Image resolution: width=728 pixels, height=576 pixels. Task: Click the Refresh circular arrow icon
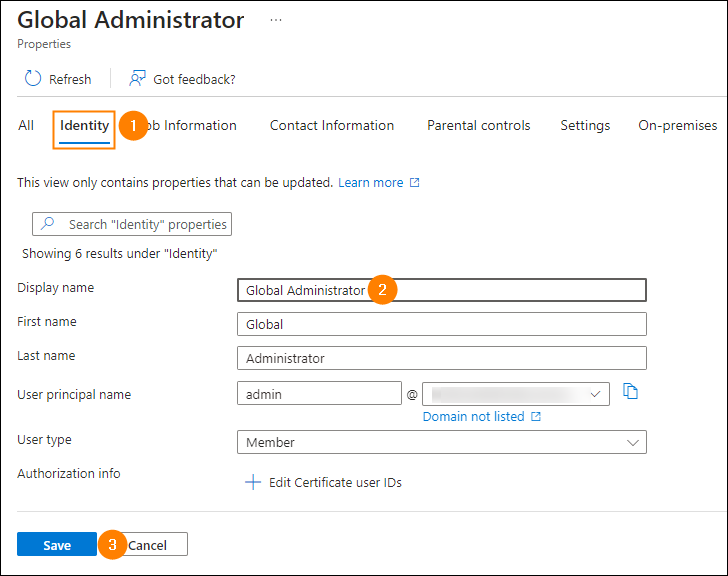(32, 78)
